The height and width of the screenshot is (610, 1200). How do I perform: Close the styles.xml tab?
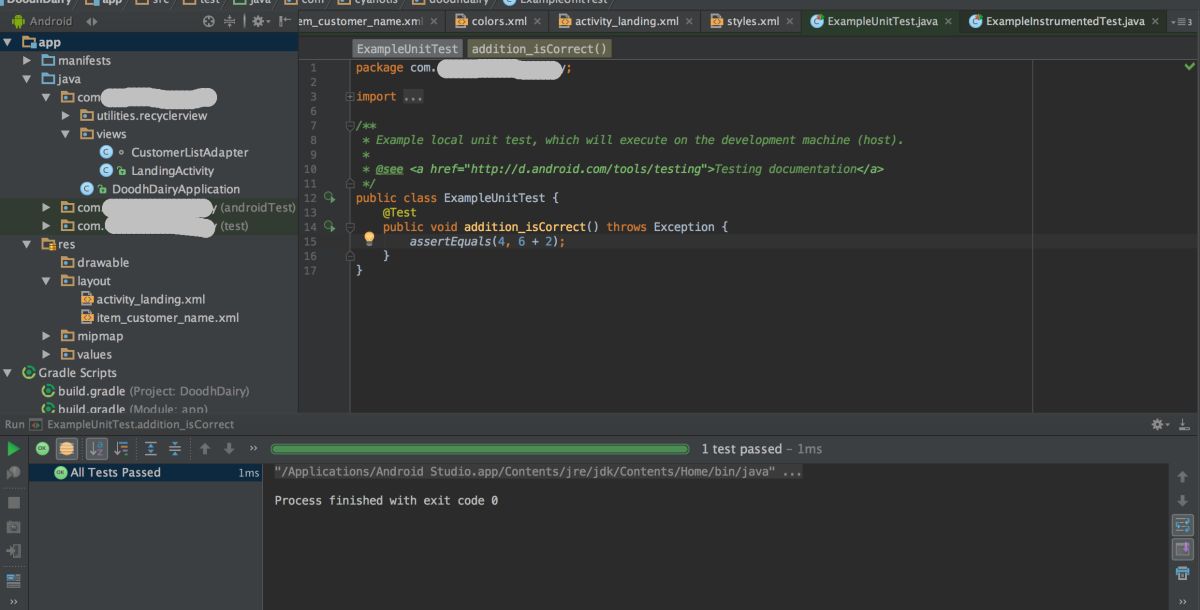click(x=790, y=21)
